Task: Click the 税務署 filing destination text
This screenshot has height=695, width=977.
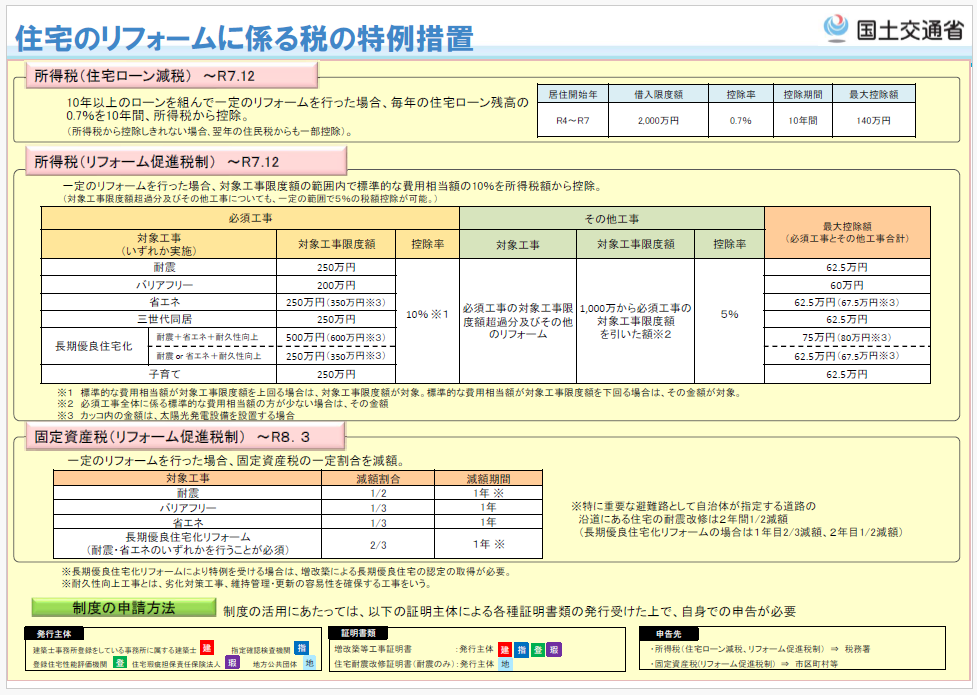Action: coord(857,649)
